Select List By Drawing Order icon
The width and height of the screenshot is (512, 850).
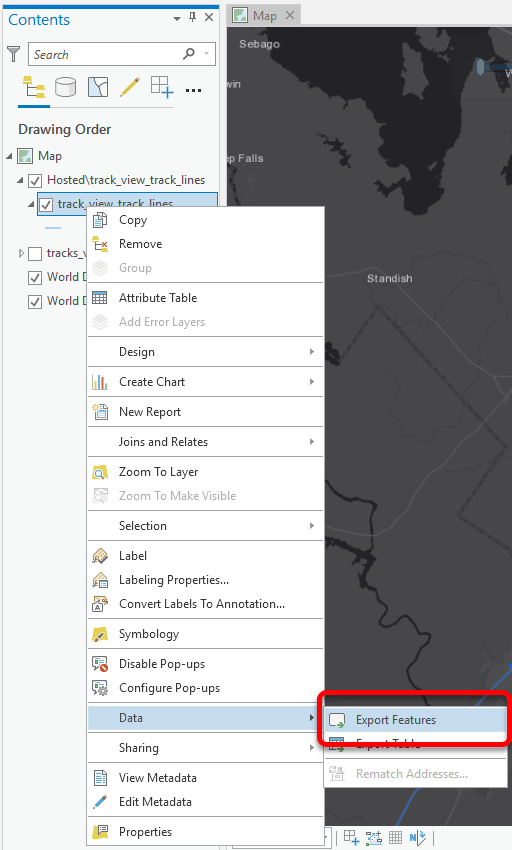pyautogui.click(x=34, y=87)
